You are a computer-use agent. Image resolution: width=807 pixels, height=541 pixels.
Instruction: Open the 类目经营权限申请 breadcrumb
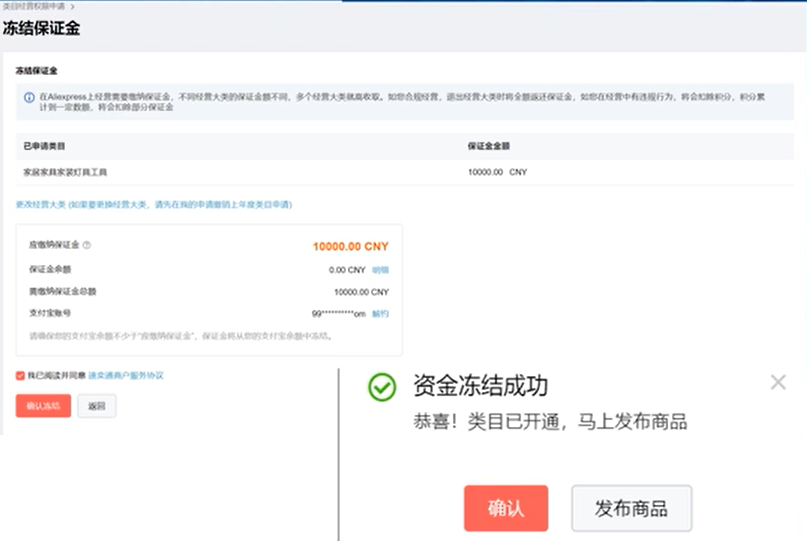(x=34, y=6)
